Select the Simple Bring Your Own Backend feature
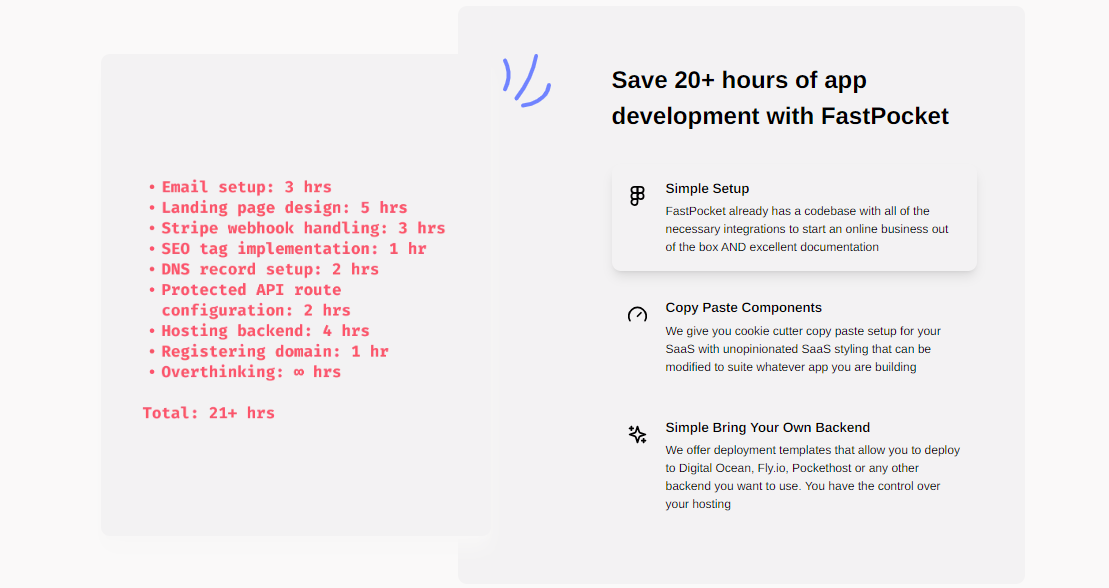The width and height of the screenshot is (1109, 588). click(794, 466)
